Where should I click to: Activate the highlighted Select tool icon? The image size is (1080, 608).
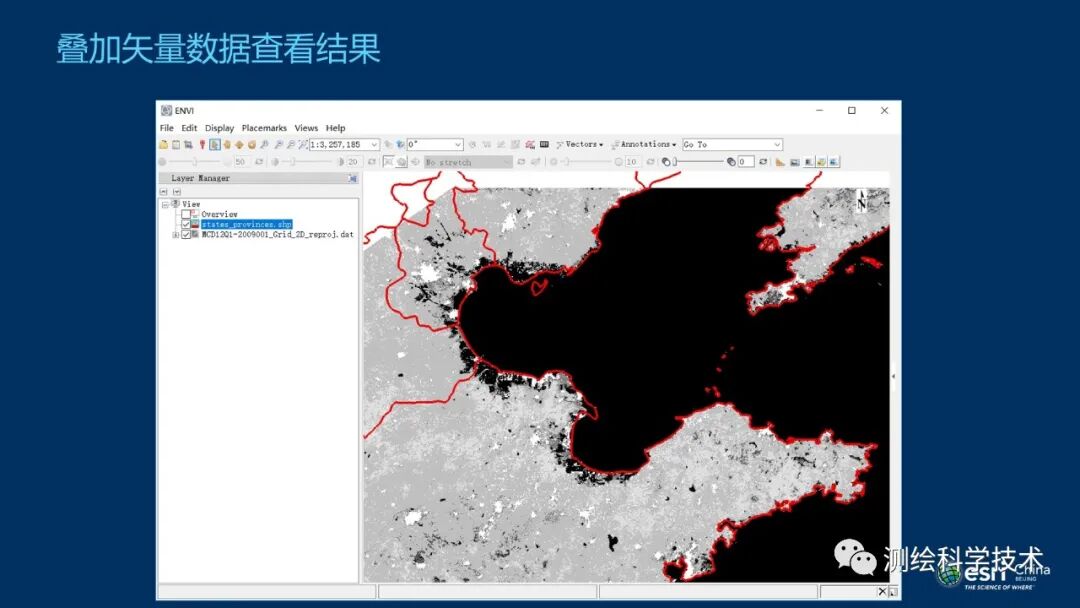pyautogui.click(x=215, y=145)
